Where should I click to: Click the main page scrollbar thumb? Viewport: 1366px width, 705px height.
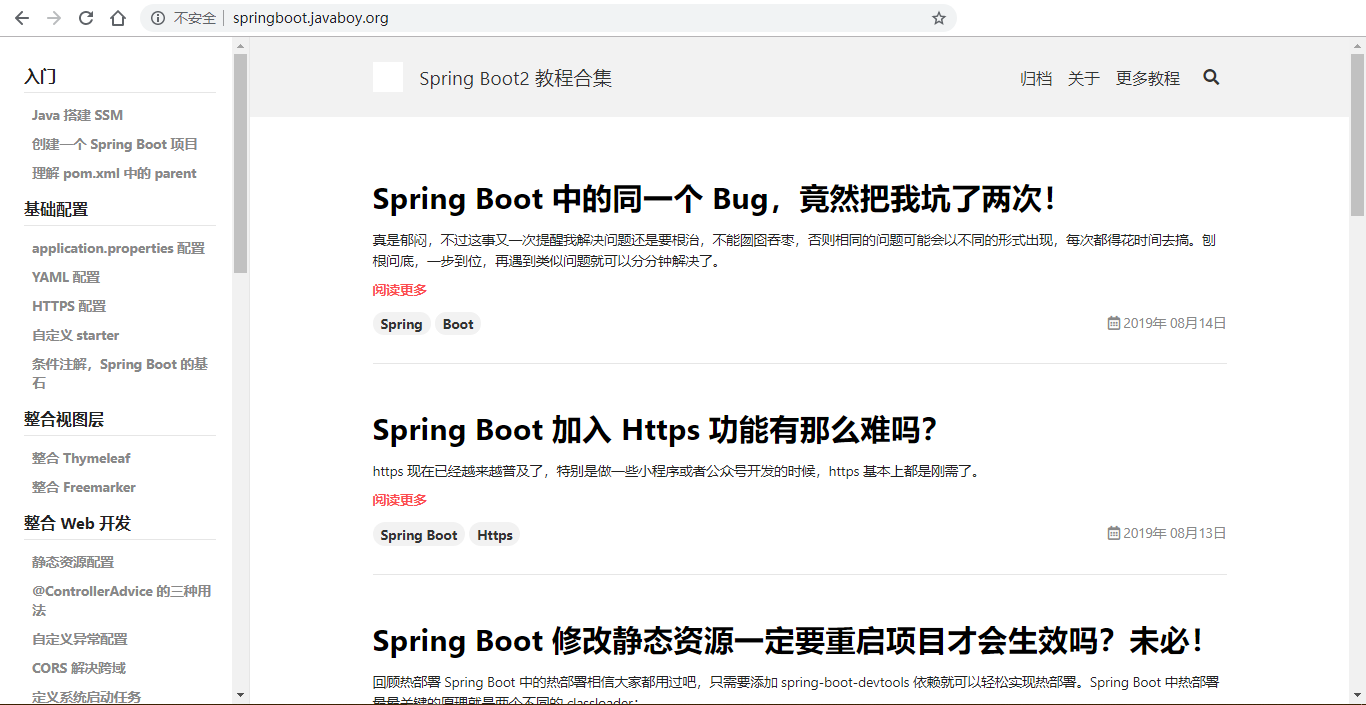coord(1357,135)
